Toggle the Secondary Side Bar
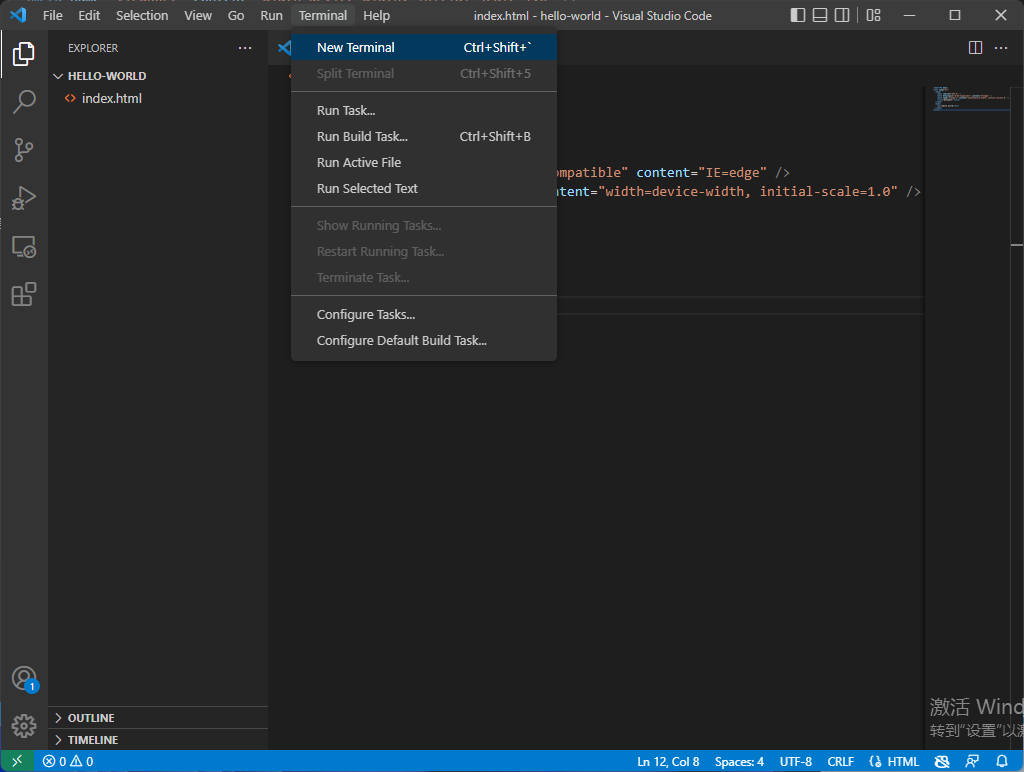1024x772 pixels. (x=842, y=15)
